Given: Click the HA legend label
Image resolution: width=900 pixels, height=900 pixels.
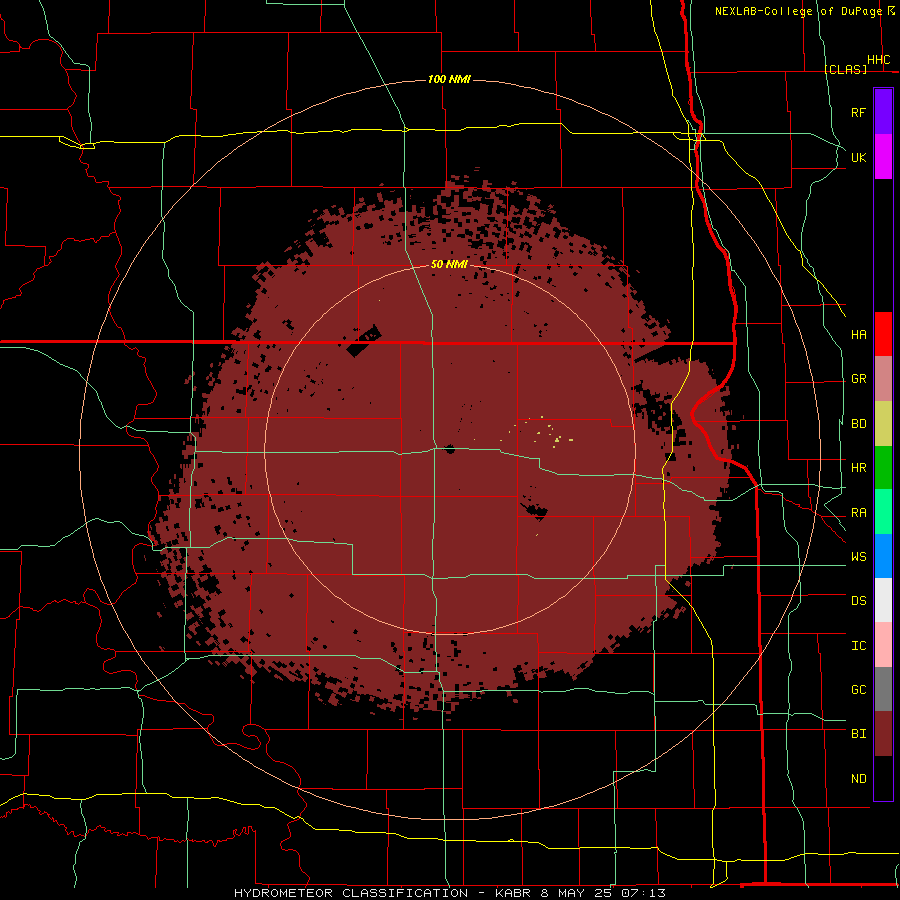Looking at the screenshot, I should point(858,335).
